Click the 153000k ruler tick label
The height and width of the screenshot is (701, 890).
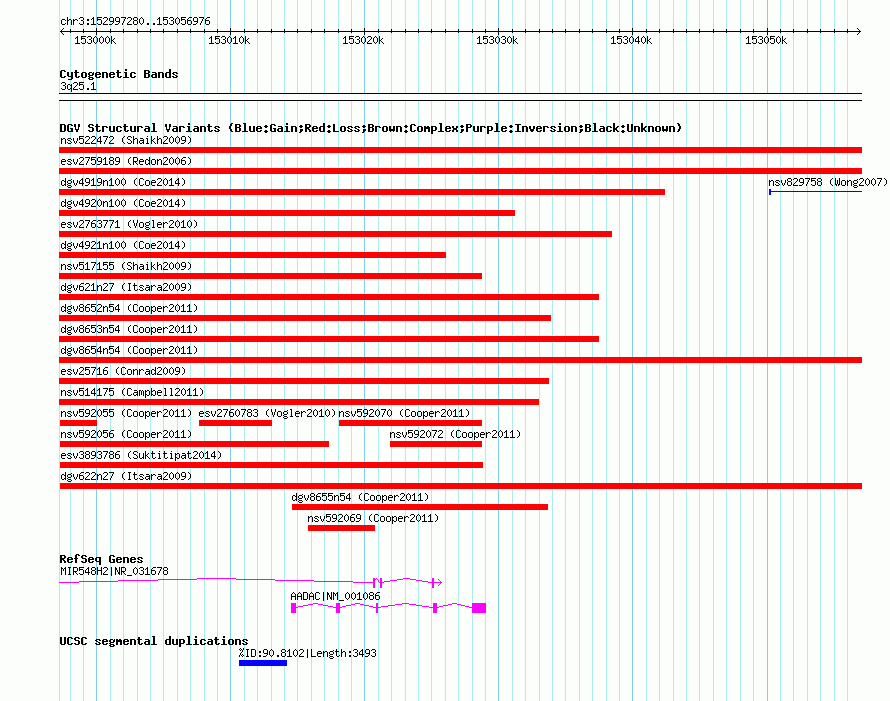tap(95, 40)
